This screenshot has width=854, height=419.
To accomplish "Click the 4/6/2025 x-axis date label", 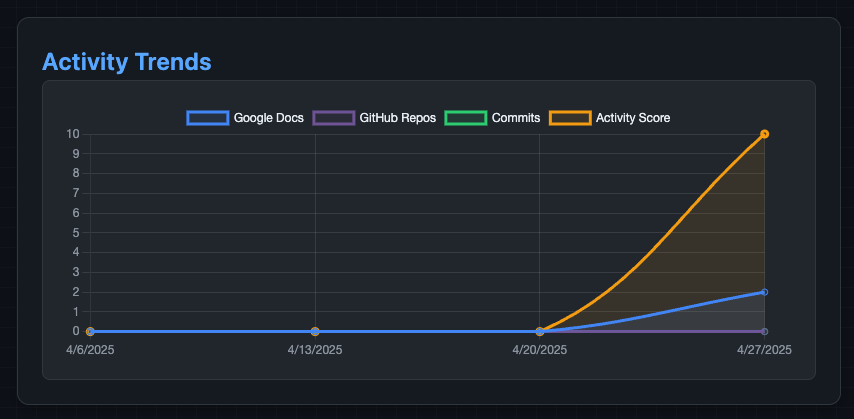I will [x=92, y=350].
